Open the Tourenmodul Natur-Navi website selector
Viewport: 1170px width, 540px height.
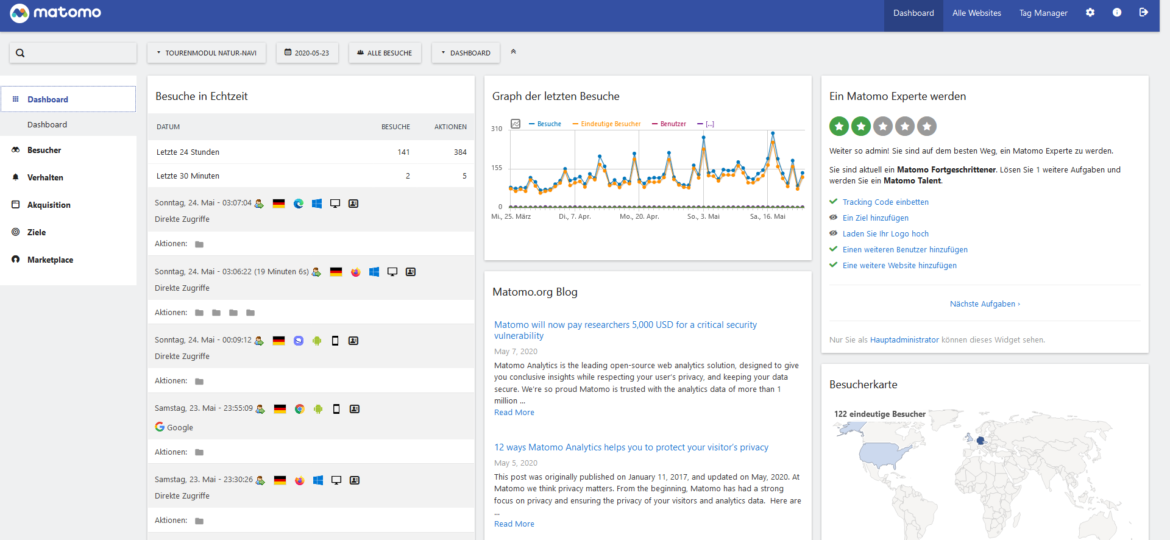207,53
